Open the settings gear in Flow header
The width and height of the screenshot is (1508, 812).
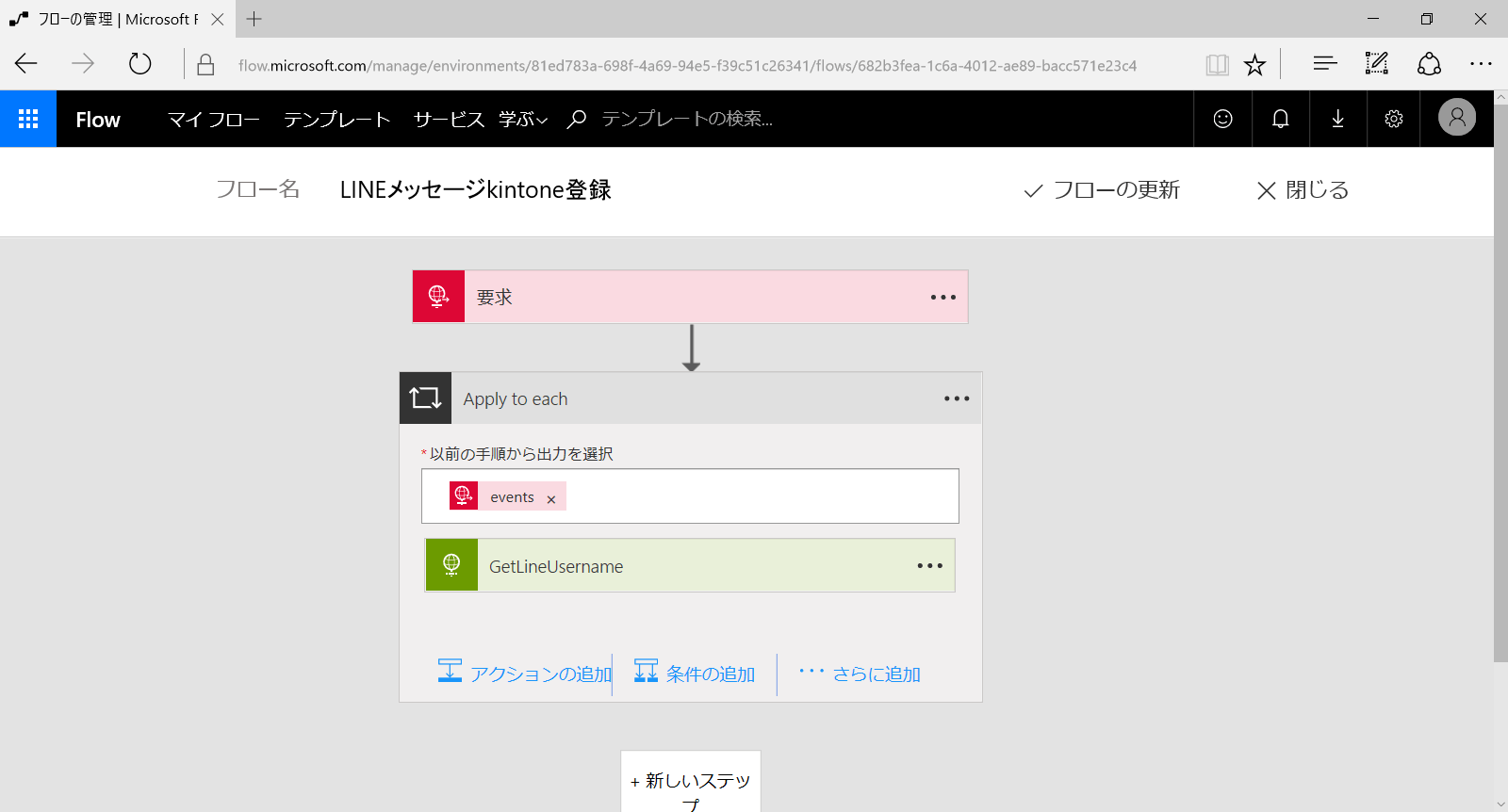pyautogui.click(x=1394, y=119)
